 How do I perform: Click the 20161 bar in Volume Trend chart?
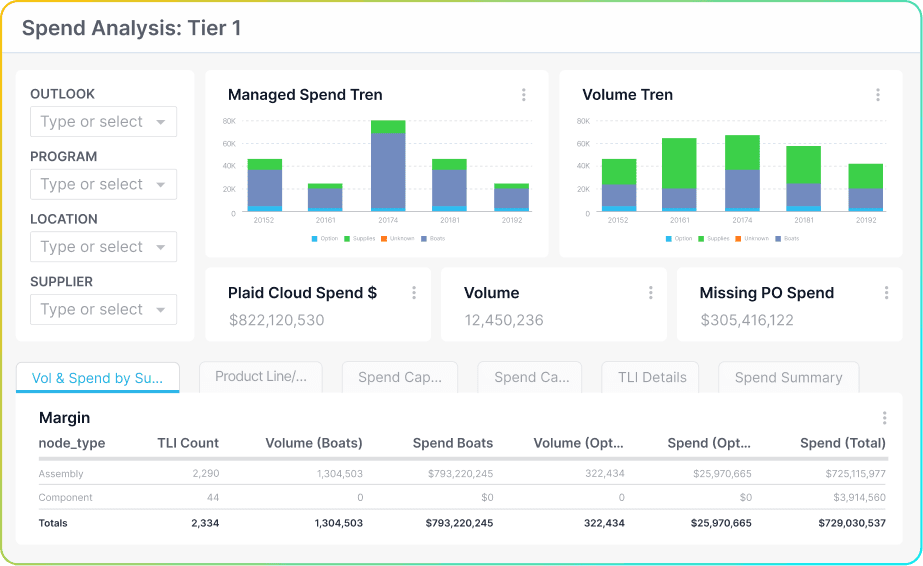tap(679, 175)
